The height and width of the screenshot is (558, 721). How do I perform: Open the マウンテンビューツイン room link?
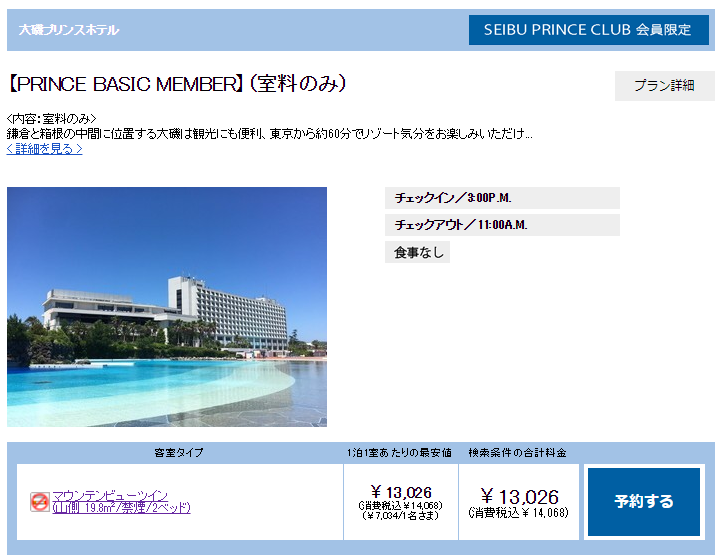(110, 495)
